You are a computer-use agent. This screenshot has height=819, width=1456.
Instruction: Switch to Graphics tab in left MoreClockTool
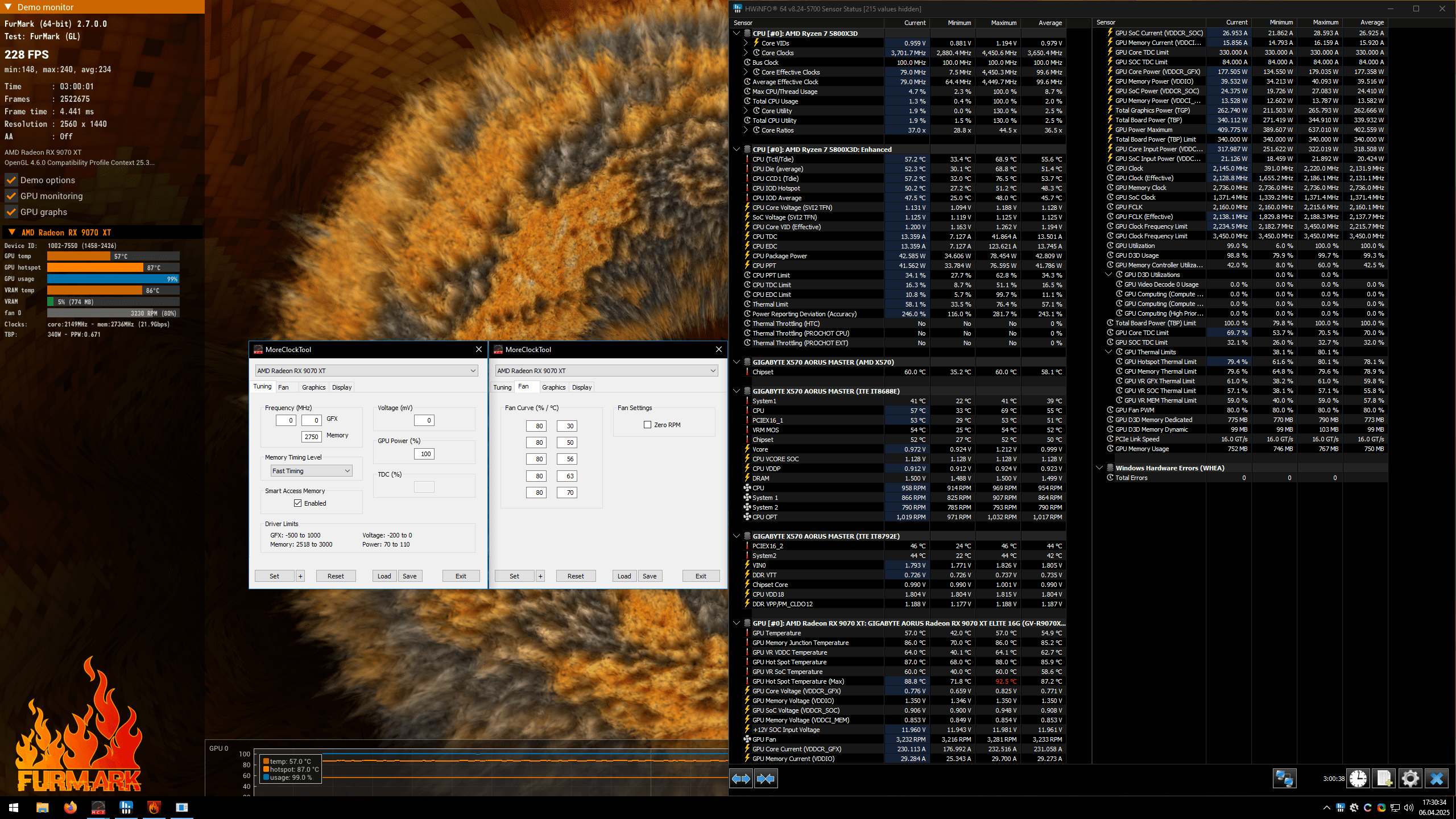pyautogui.click(x=313, y=387)
